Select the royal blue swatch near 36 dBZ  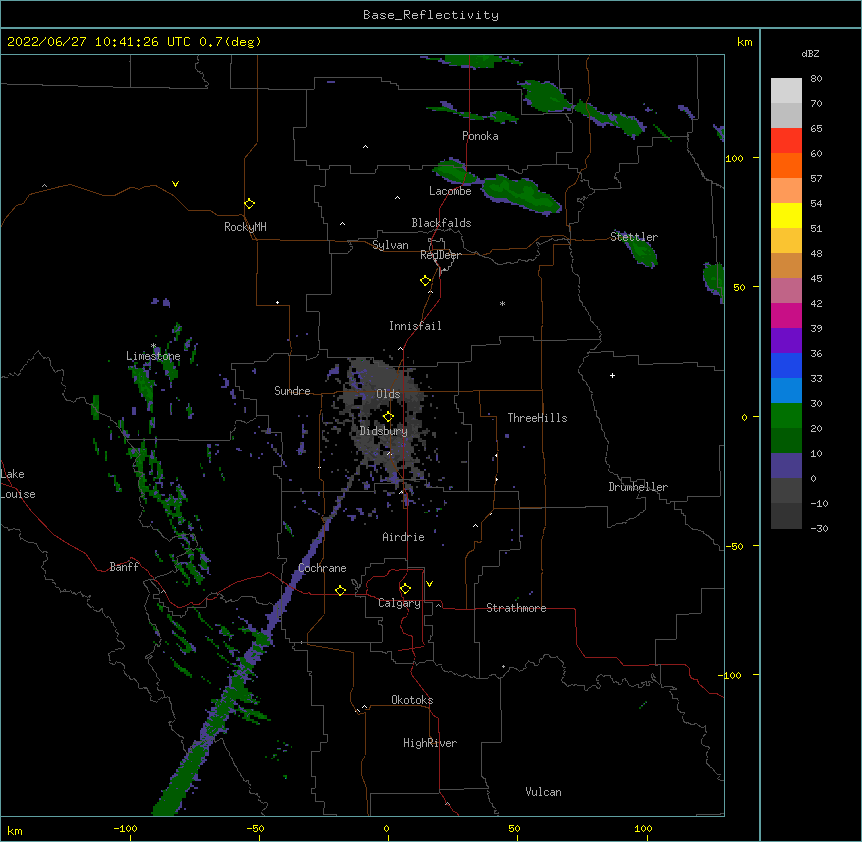click(786, 365)
